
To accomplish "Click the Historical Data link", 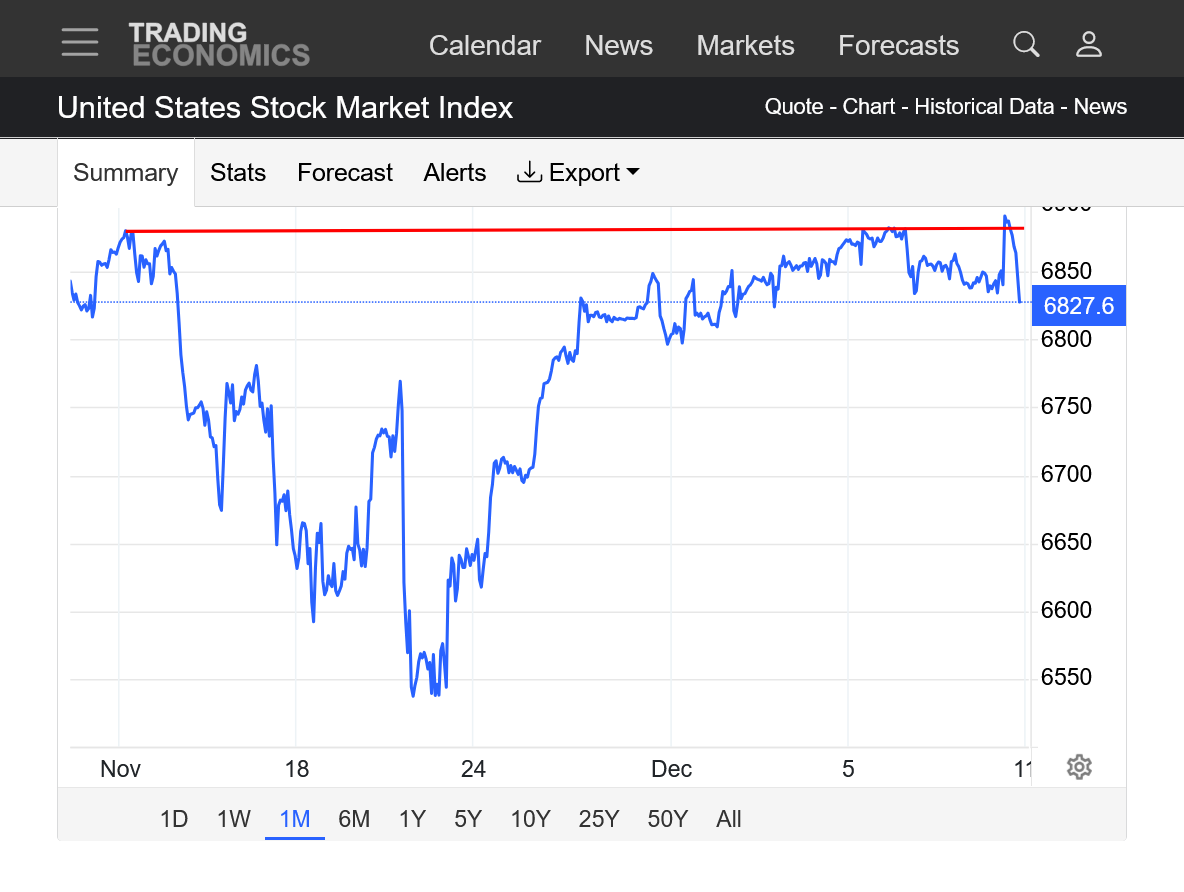I will pyautogui.click(x=986, y=107).
